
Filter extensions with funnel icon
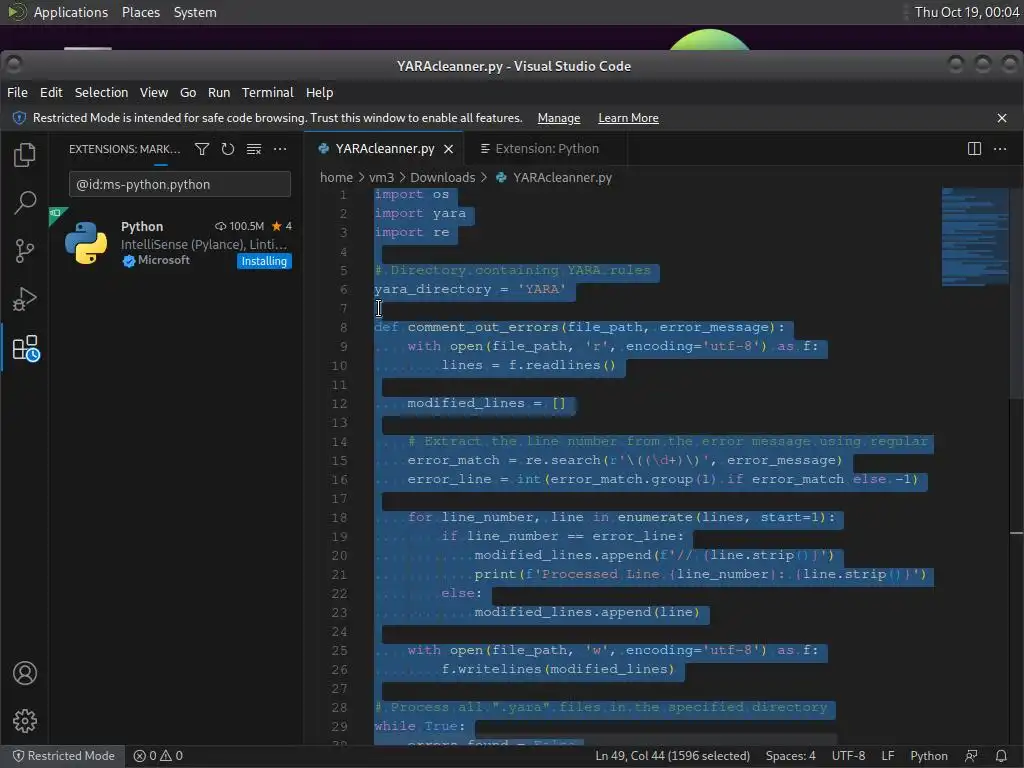click(202, 149)
